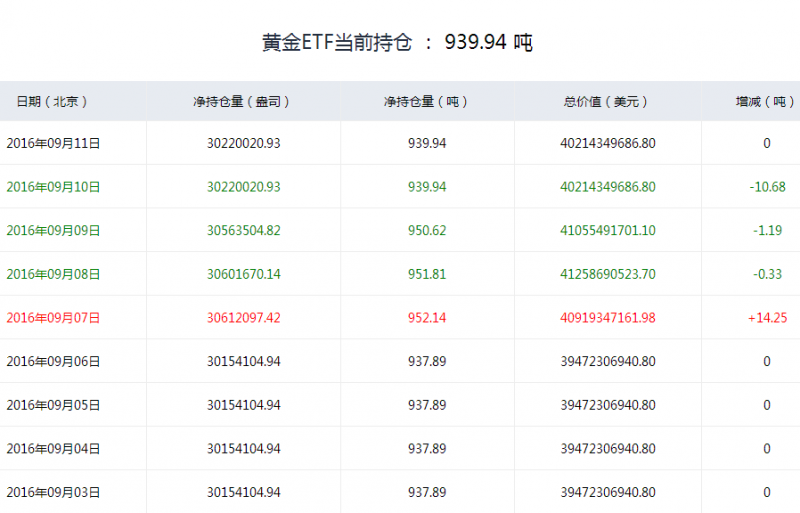Image resolution: width=800 pixels, height=513 pixels.
Task: Select the date cell 2016年09月08日
Action: click(x=53, y=274)
